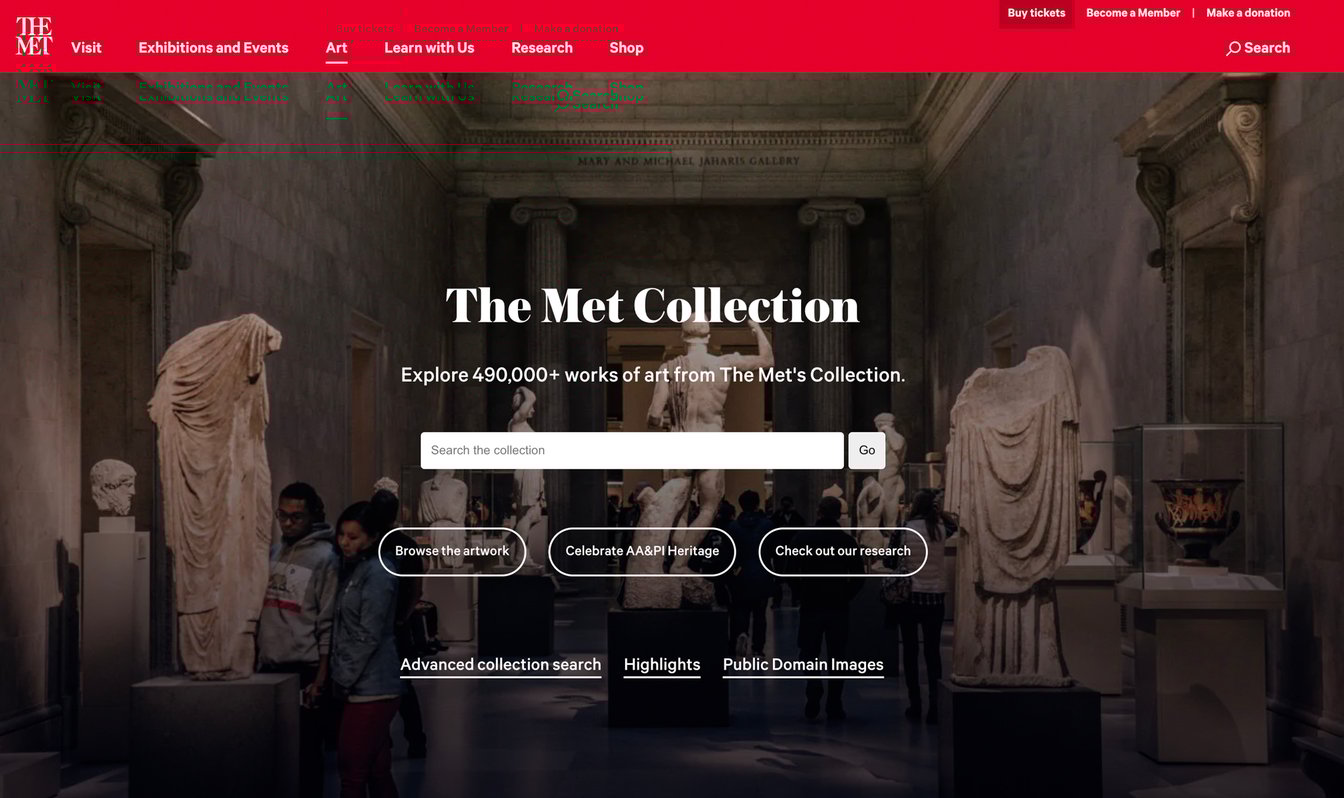Image resolution: width=1344 pixels, height=798 pixels.
Task: Open the Shop link
Action: [x=626, y=48]
